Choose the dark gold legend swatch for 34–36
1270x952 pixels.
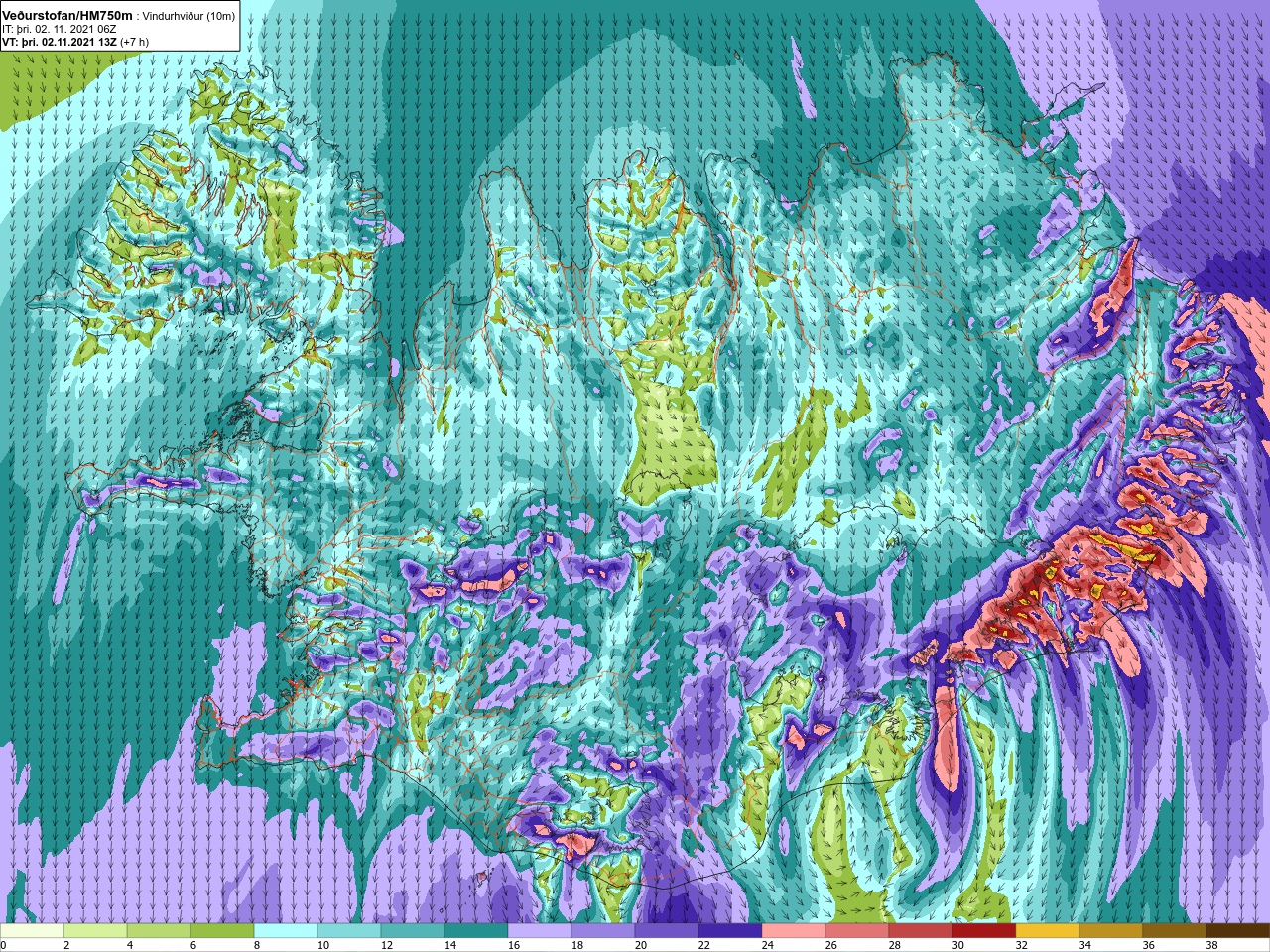coord(1111,931)
